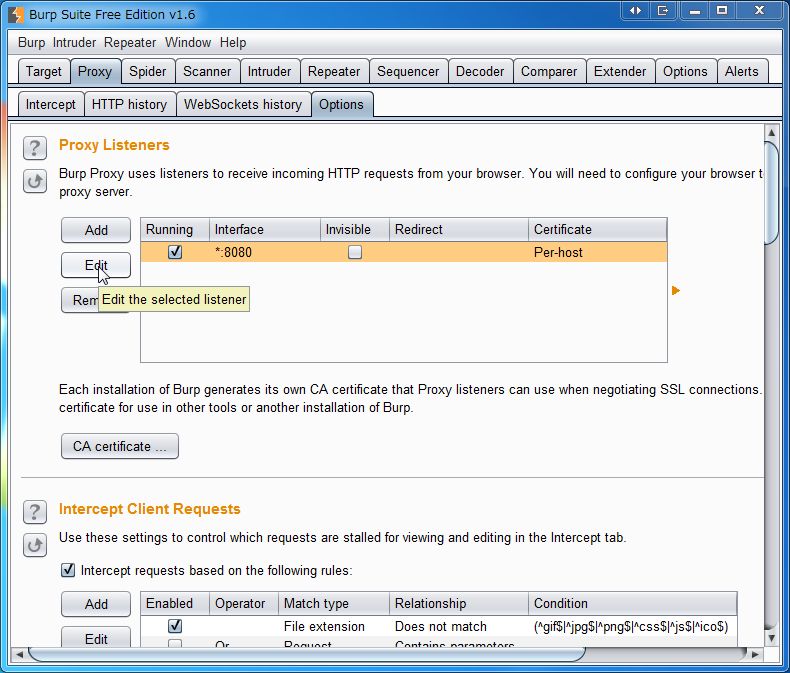Click the Enabled column header
Screen dimensions: 790x673
[175, 603]
